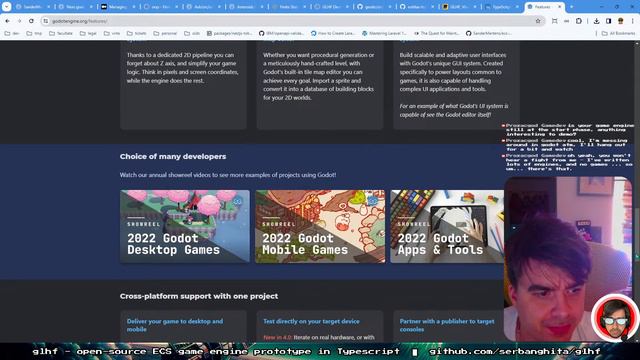Switch to the Managing tab
640x360 pixels.
pos(118,7)
